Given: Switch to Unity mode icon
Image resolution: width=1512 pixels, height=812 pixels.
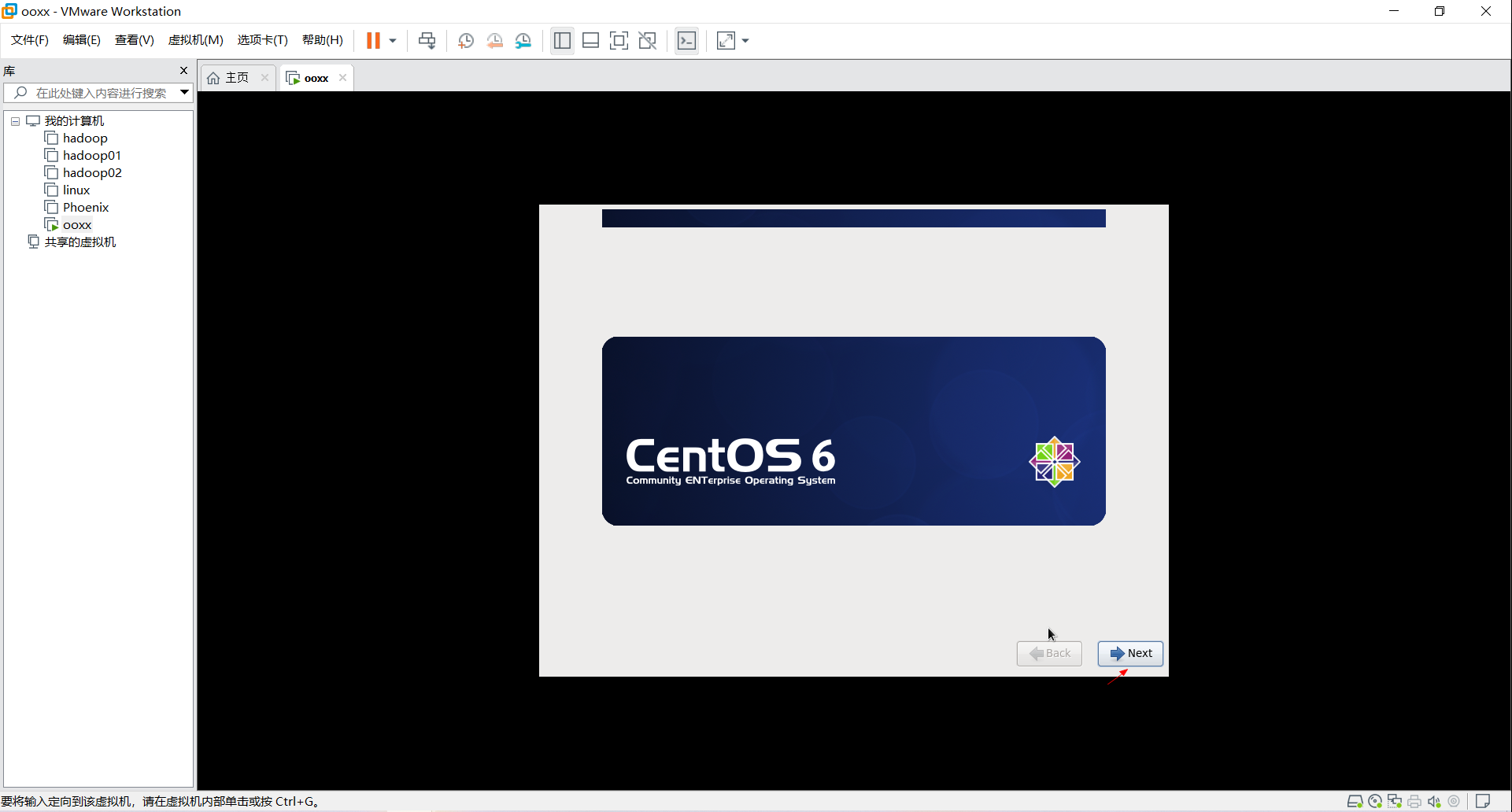Looking at the screenshot, I should point(648,41).
